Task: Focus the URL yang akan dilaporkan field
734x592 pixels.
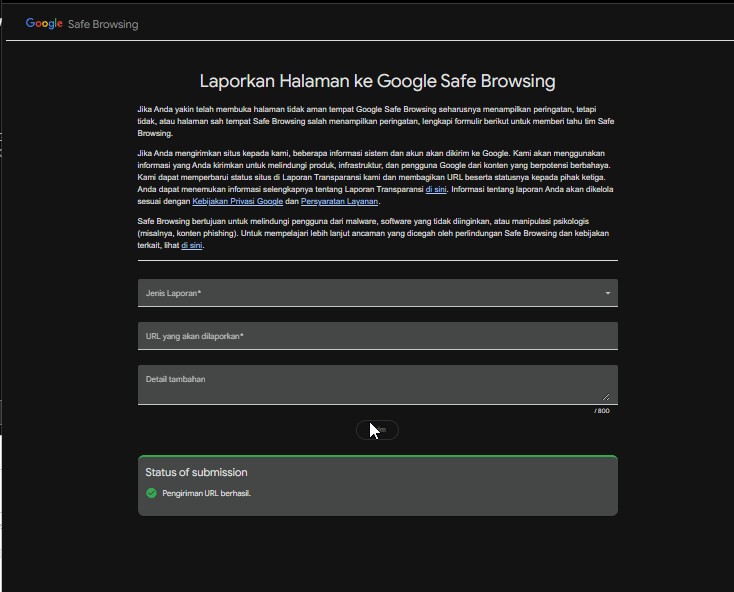Action: pos(377,336)
